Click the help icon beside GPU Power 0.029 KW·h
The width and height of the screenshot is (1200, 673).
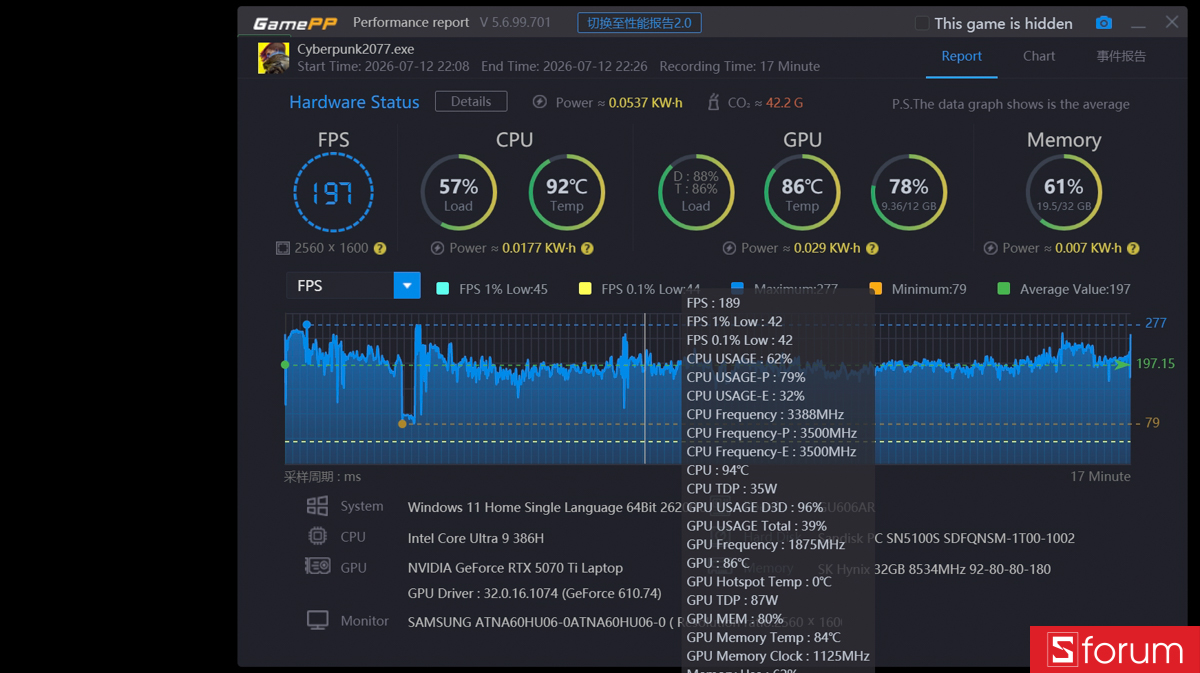click(872, 248)
